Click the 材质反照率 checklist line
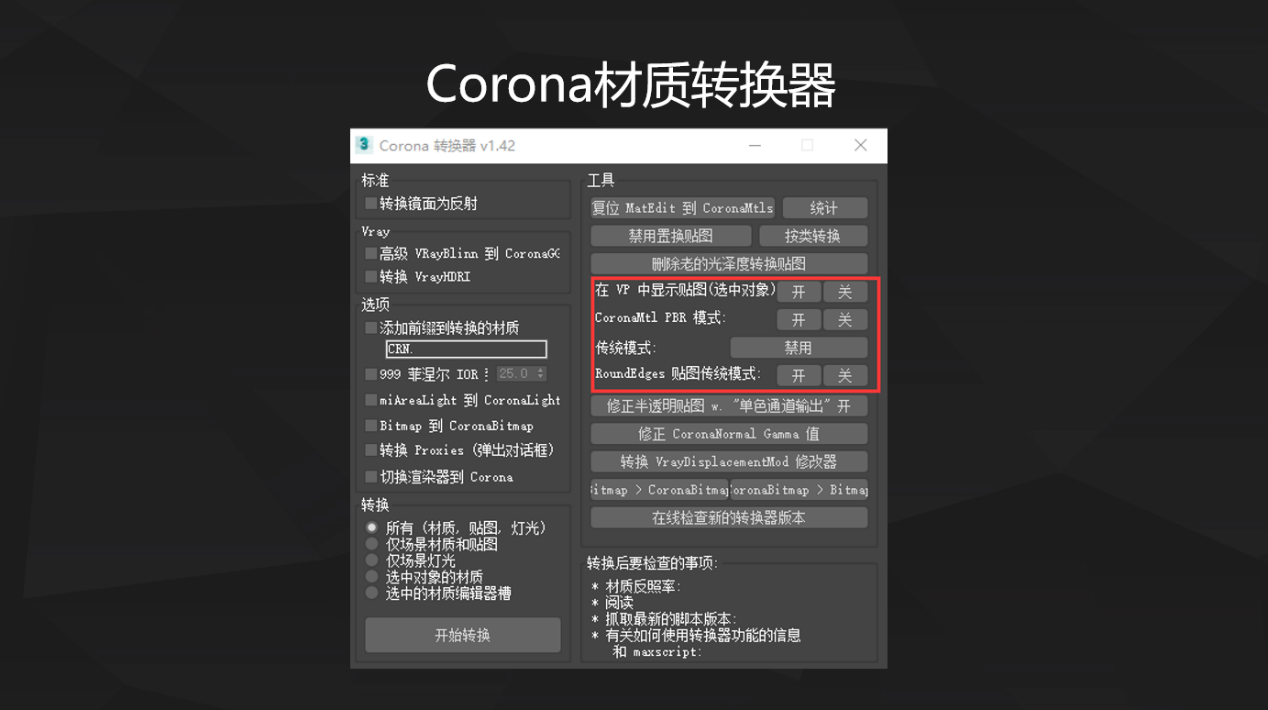This screenshot has height=710, width=1268. point(636,586)
